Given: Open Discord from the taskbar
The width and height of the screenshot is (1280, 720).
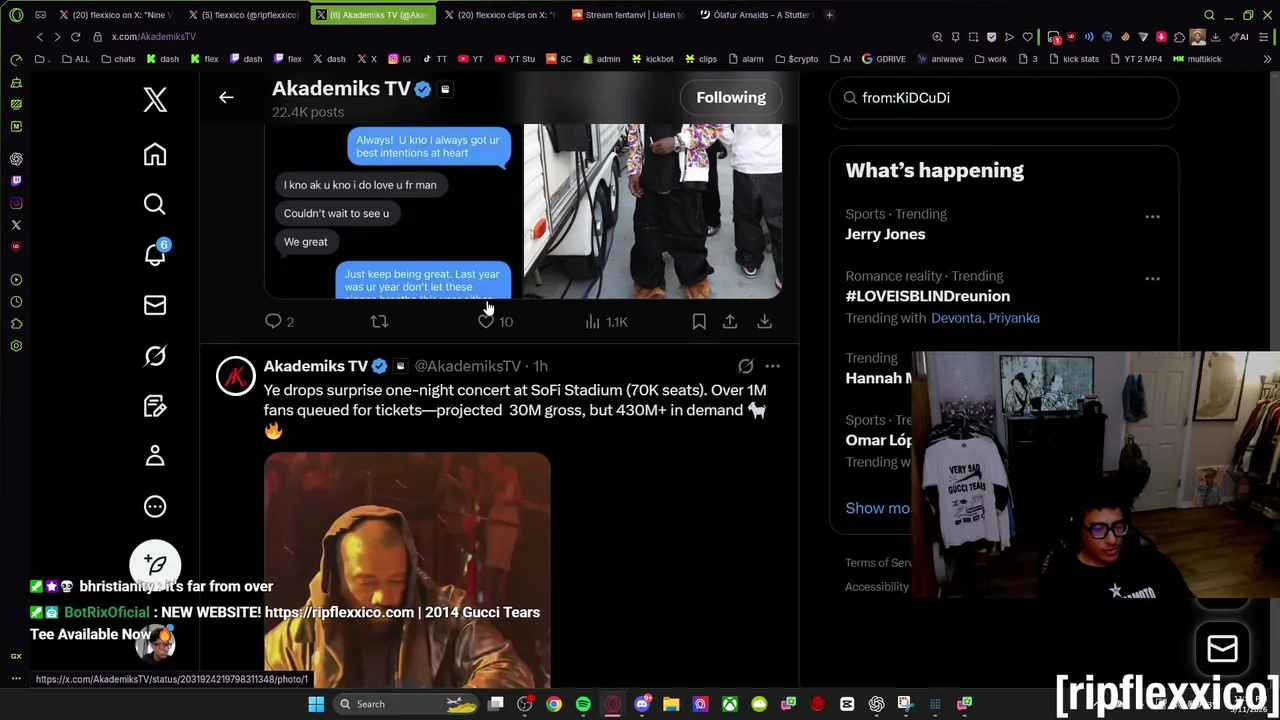Looking at the screenshot, I should click(x=642, y=704).
